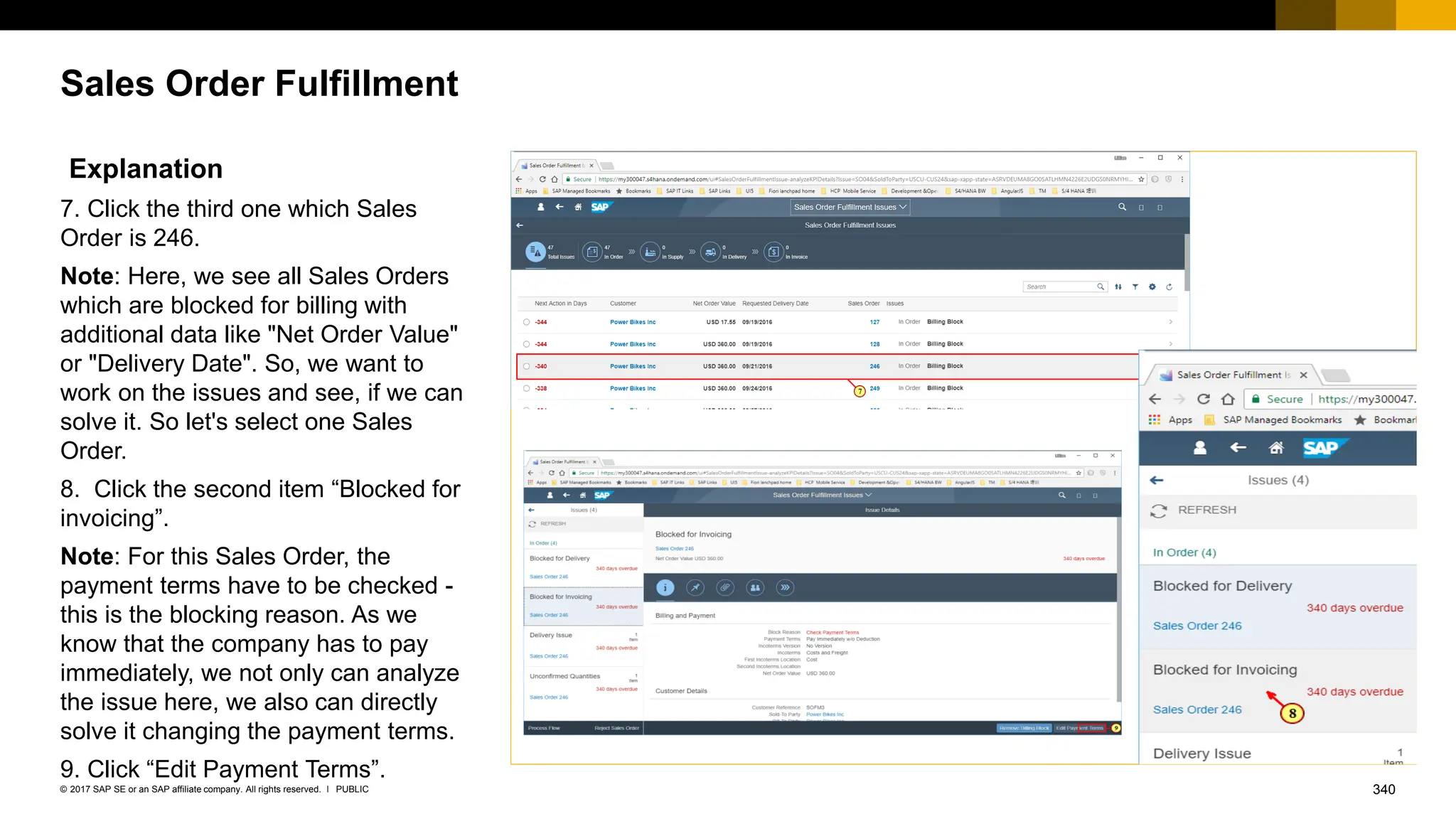
Task: Open Sales Order 249 link in table
Action: 874,388
